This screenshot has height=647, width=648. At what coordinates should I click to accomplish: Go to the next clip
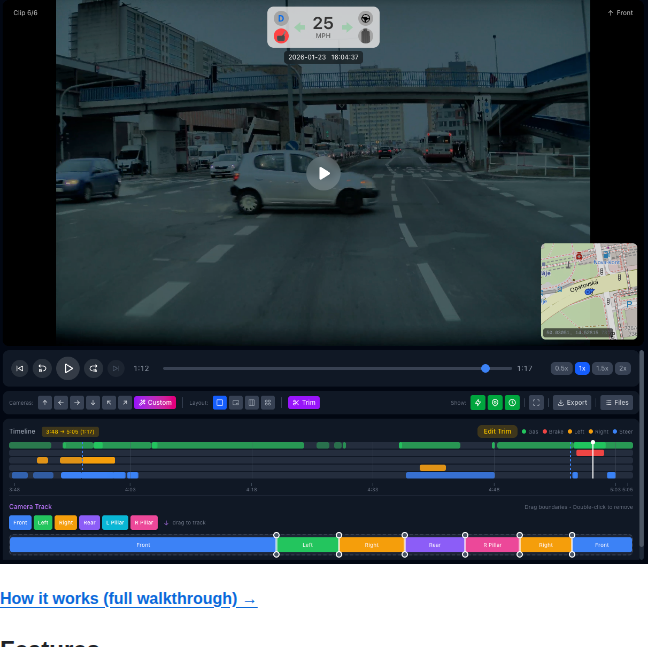pyautogui.click(x=116, y=369)
